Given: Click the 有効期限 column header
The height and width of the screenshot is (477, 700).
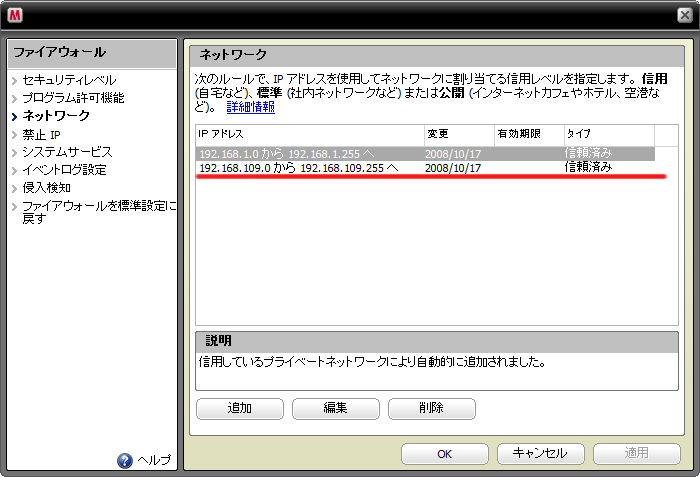Looking at the screenshot, I should [x=528, y=134].
